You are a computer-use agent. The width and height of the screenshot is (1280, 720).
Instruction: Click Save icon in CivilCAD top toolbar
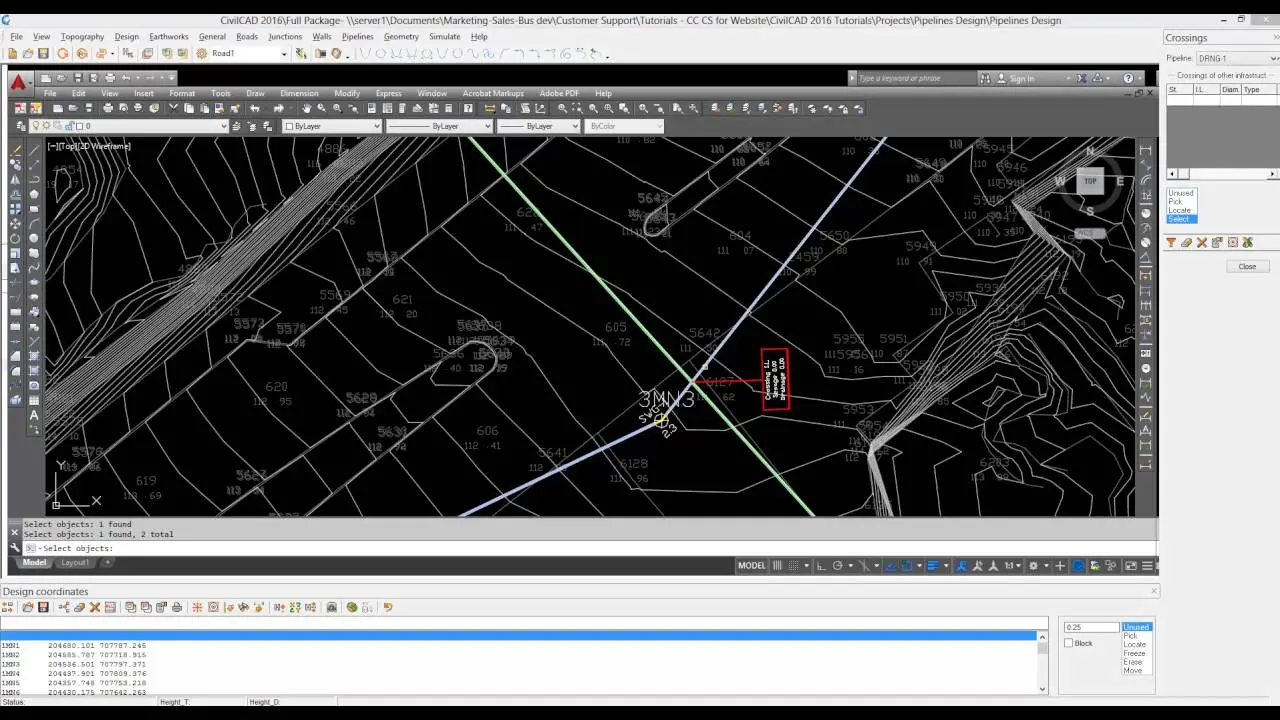pos(43,53)
